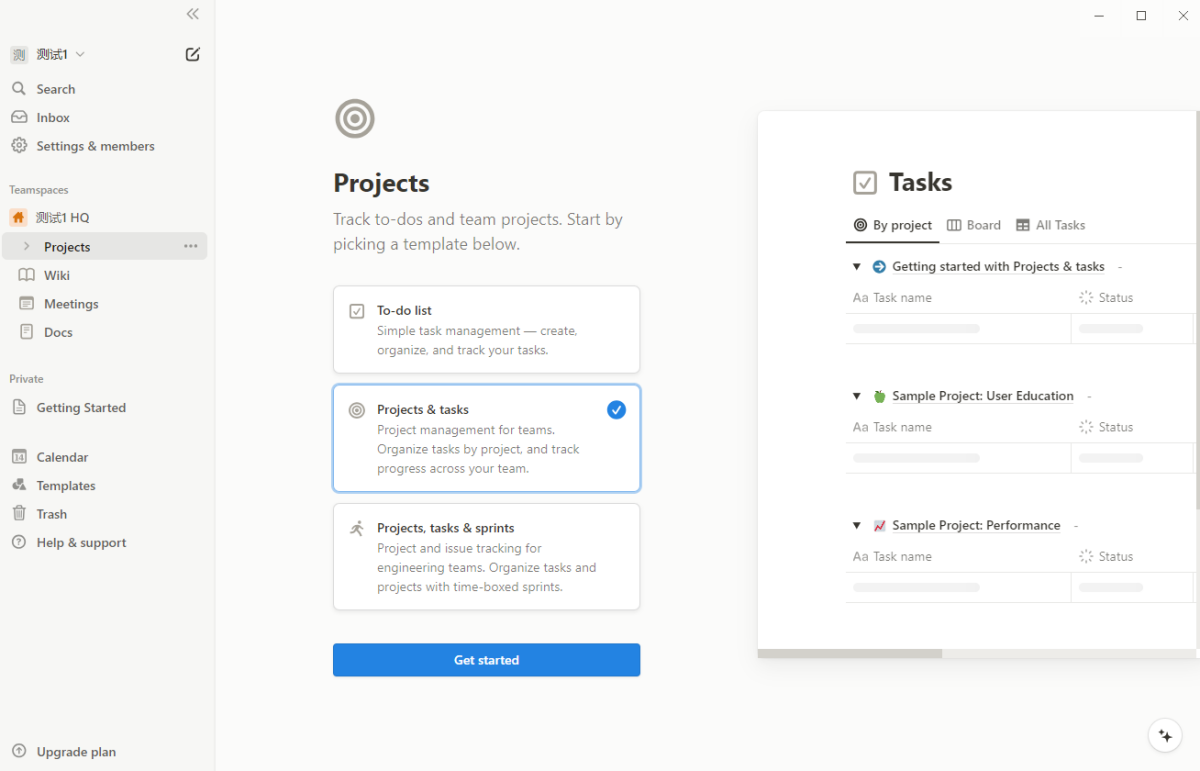Click the new page compose icon
The width and height of the screenshot is (1200, 771).
coord(193,54)
